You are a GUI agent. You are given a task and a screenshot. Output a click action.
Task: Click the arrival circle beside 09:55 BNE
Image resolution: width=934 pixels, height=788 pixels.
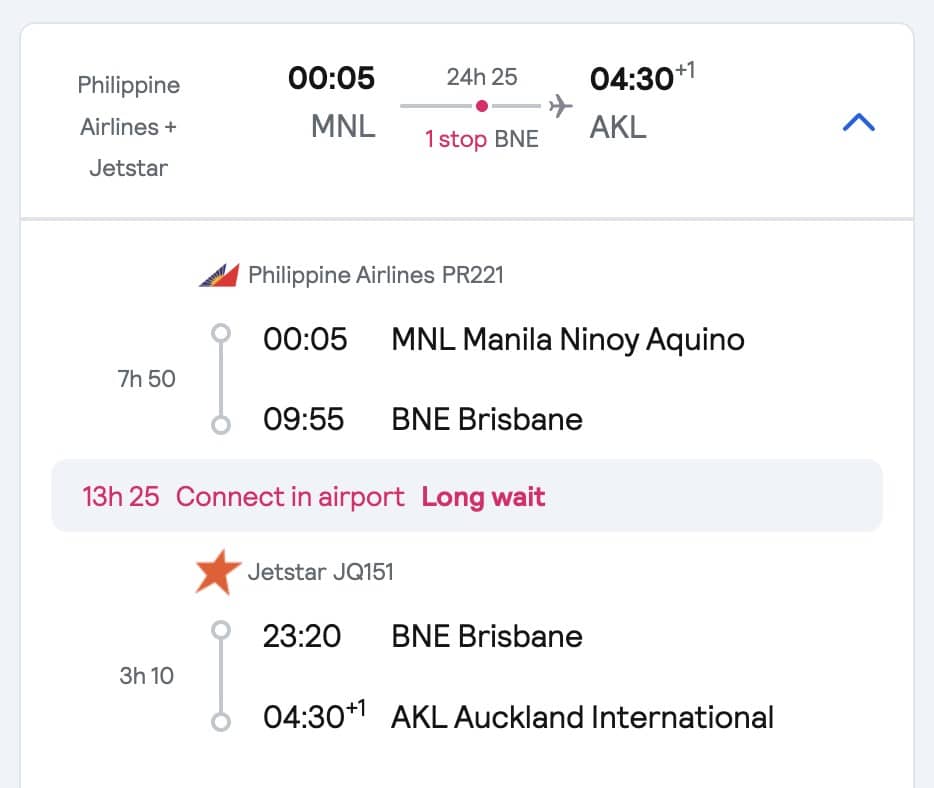click(x=220, y=427)
